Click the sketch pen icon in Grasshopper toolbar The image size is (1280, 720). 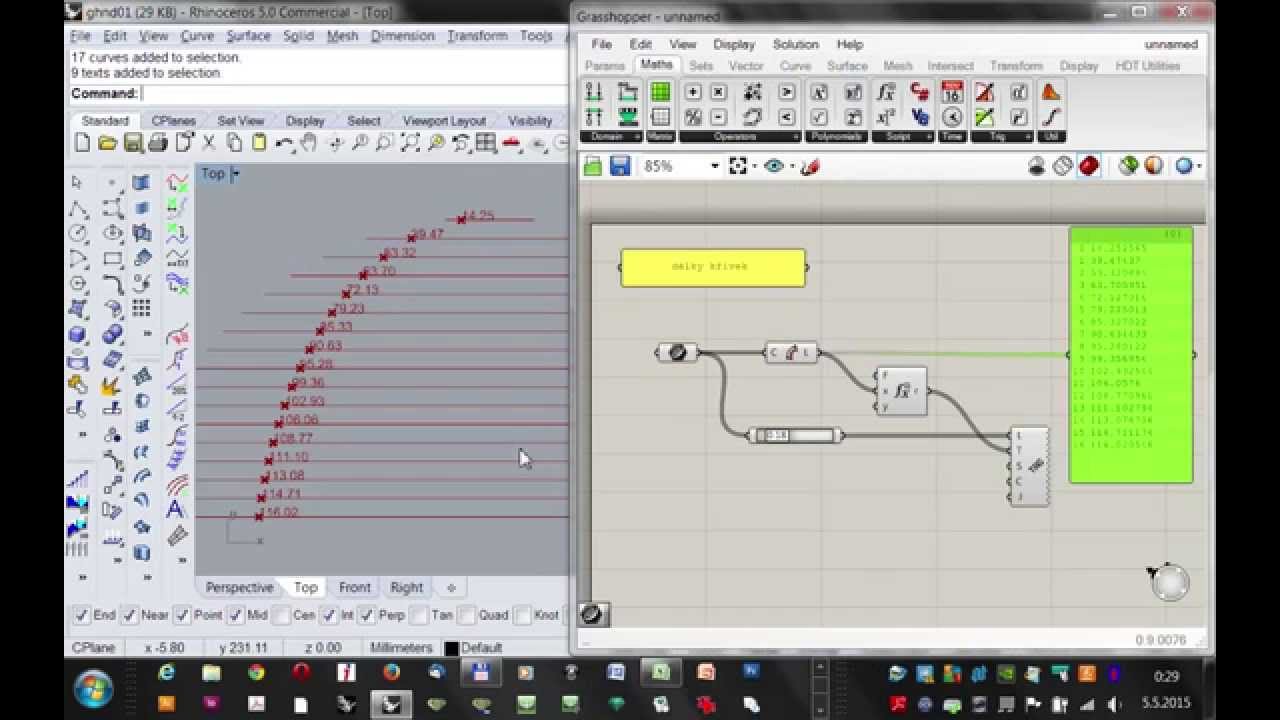[x=810, y=166]
